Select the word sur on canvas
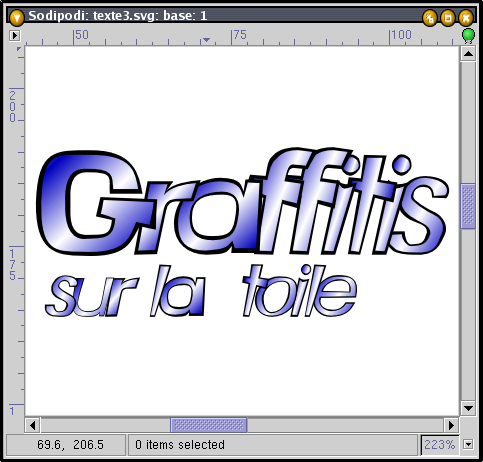 tap(91, 296)
